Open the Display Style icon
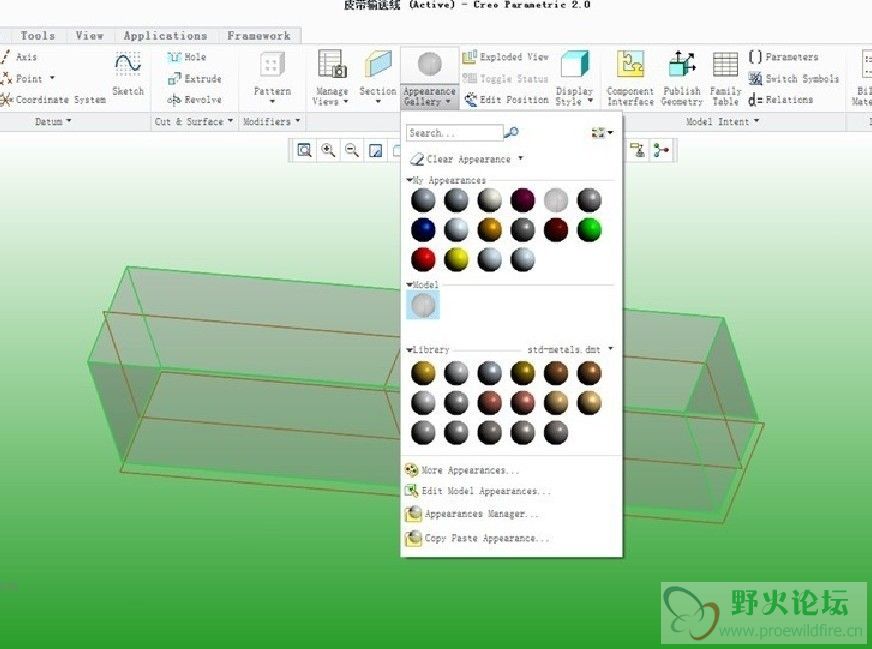The width and height of the screenshot is (872, 649). pyautogui.click(x=574, y=64)
